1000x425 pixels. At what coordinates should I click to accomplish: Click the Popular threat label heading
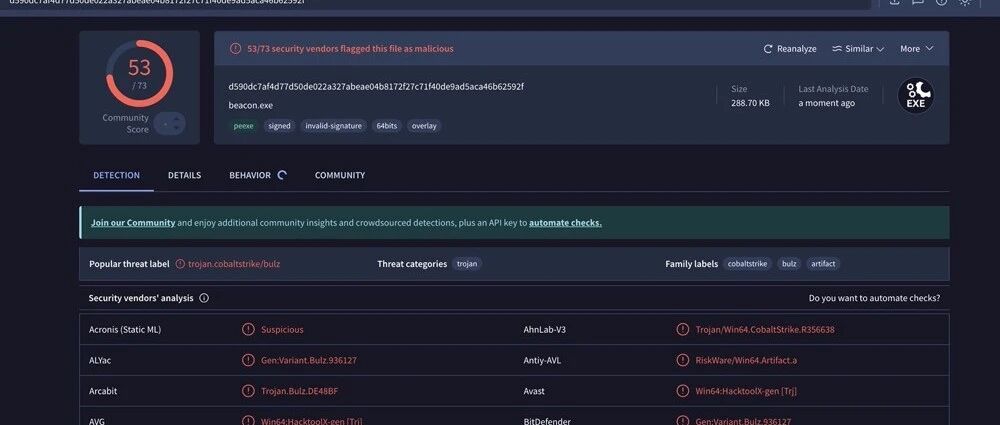(x=129, y=264)
